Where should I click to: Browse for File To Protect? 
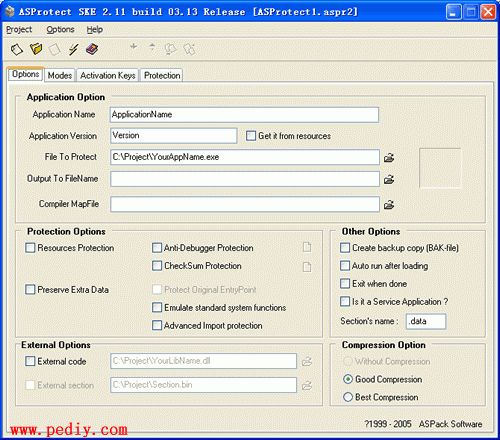[389, 157]
